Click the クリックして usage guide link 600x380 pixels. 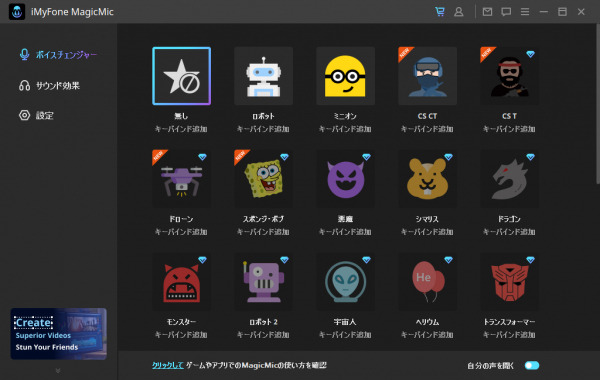coord(168,365)
